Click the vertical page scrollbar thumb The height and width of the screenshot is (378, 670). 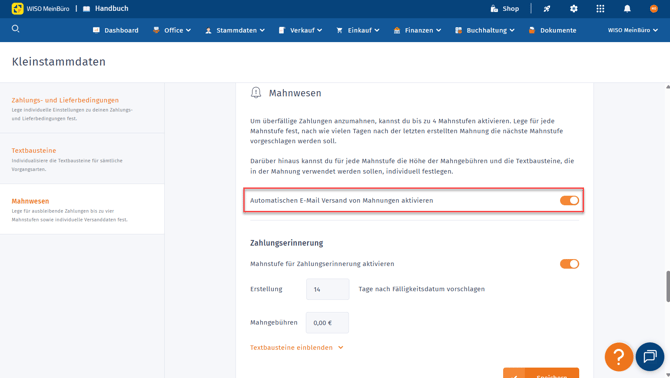(668, 286)
